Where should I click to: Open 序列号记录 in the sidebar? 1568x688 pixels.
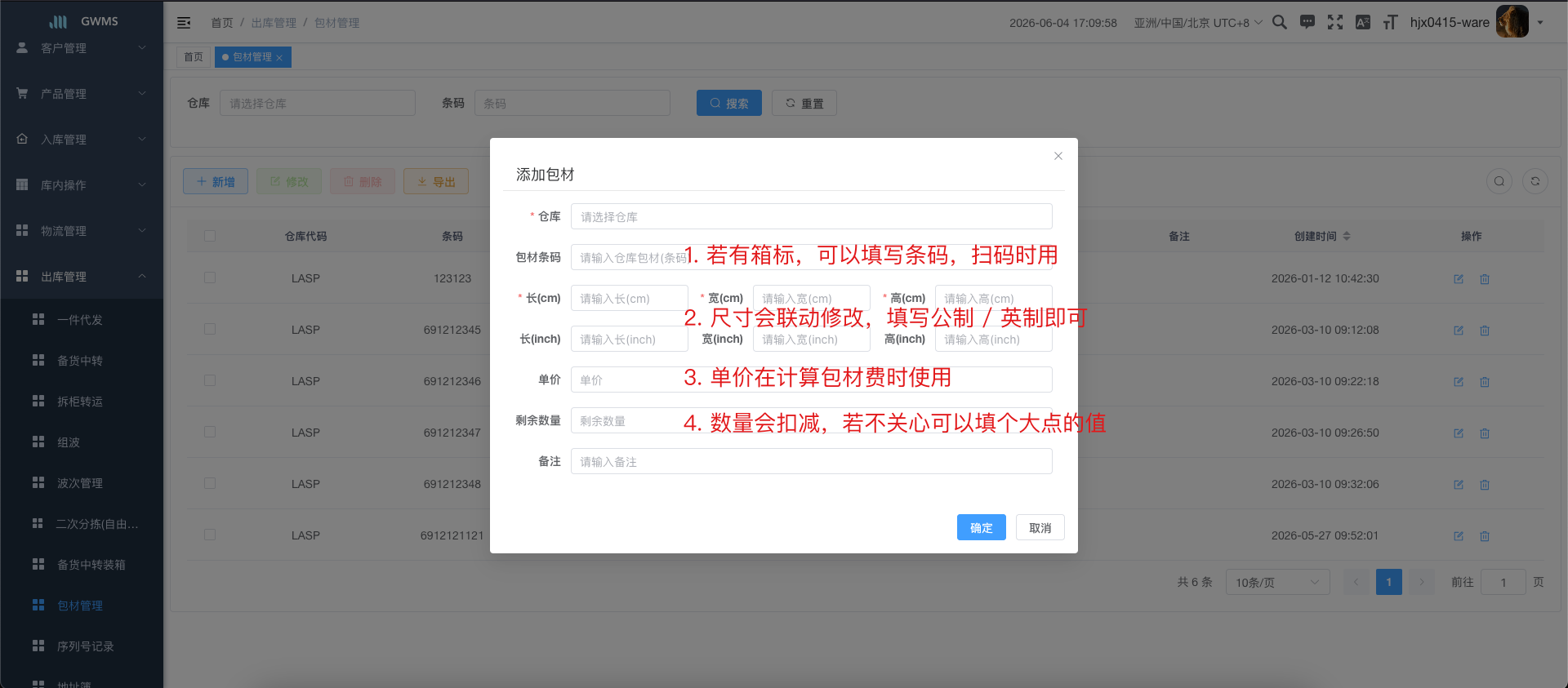tap(82, 646)
